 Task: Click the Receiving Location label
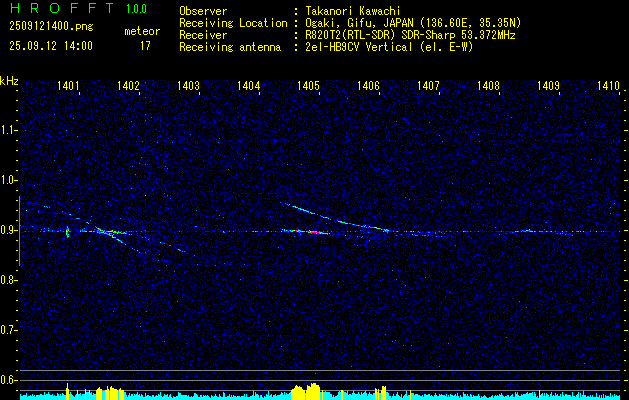(x=233, y=23)
